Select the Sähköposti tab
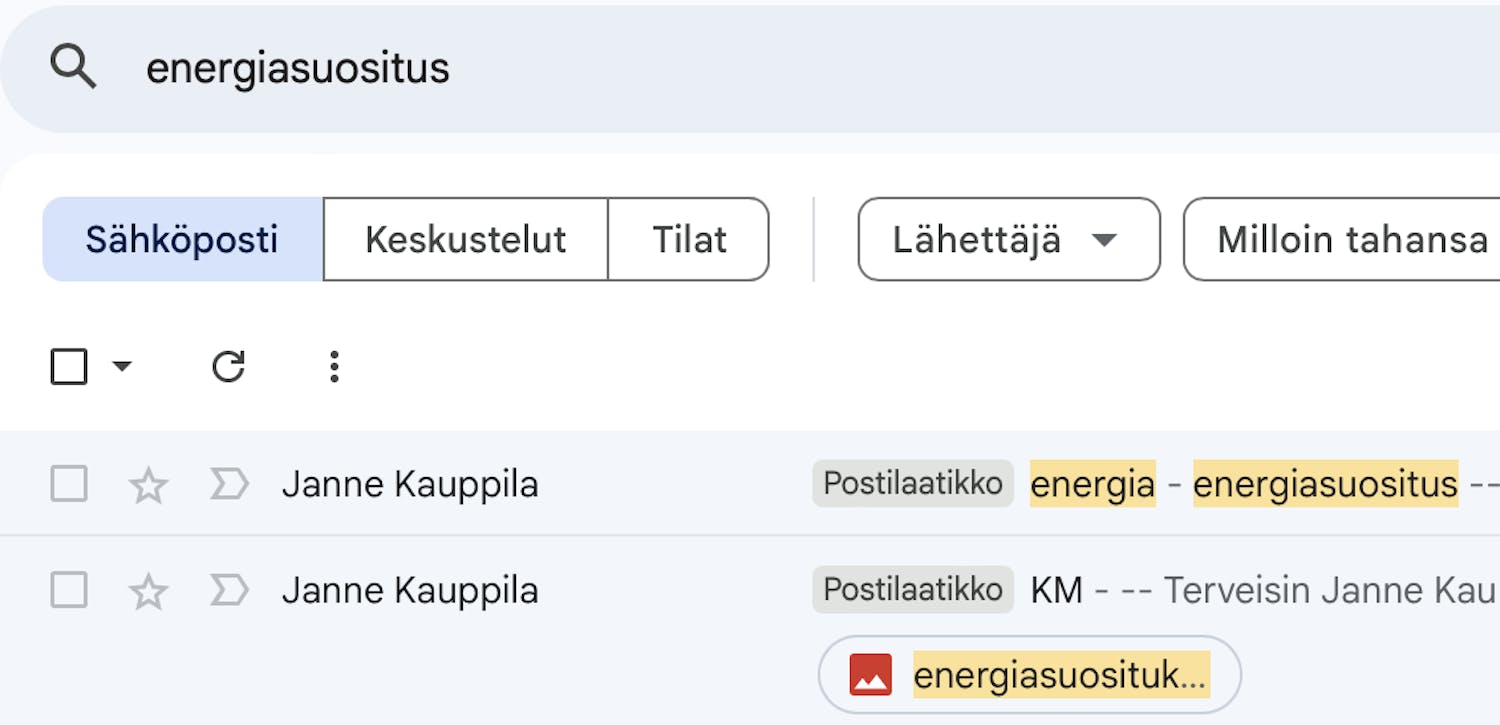 click(182, 240)
